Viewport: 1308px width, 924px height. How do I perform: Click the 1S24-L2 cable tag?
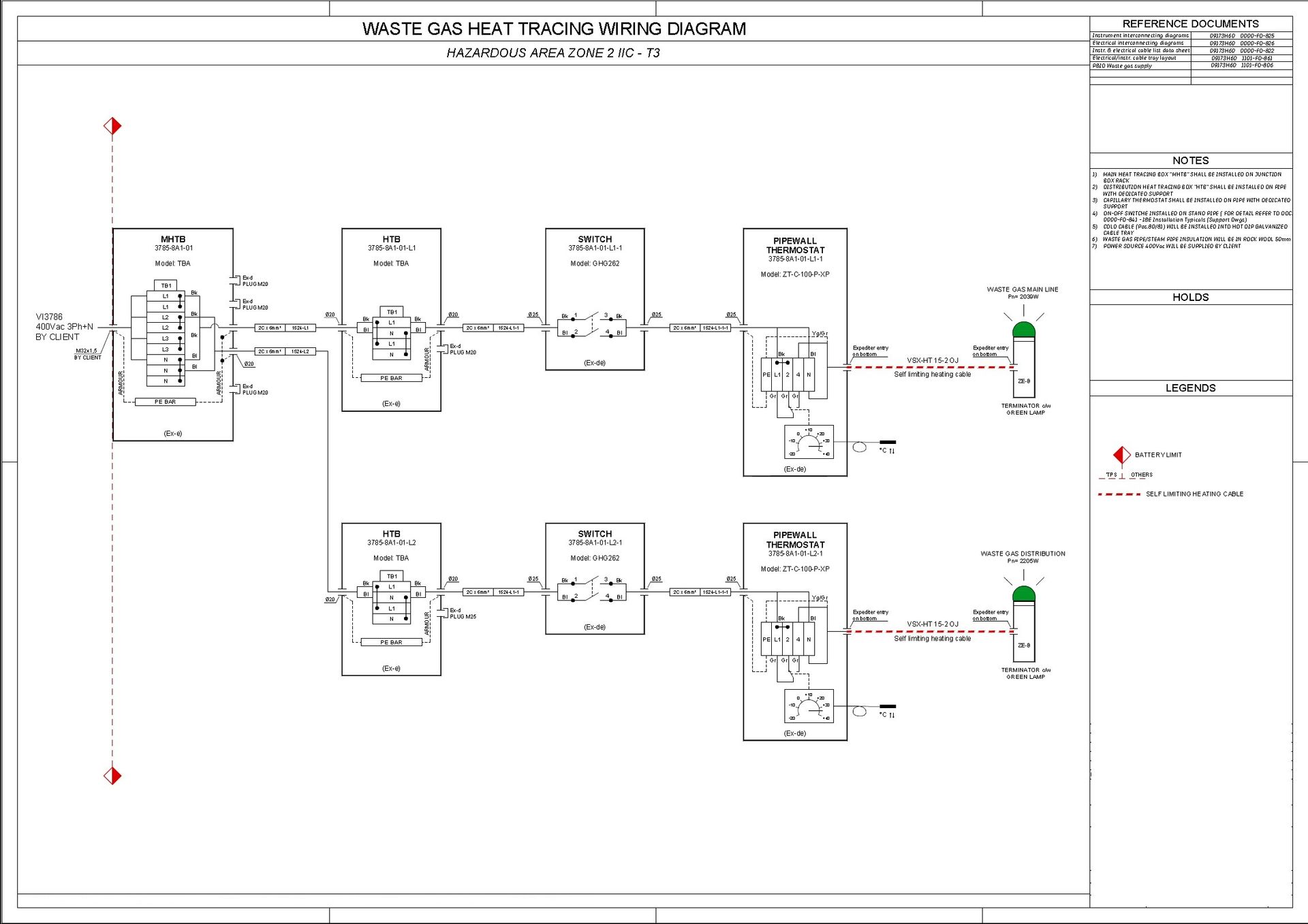[300, 351]
